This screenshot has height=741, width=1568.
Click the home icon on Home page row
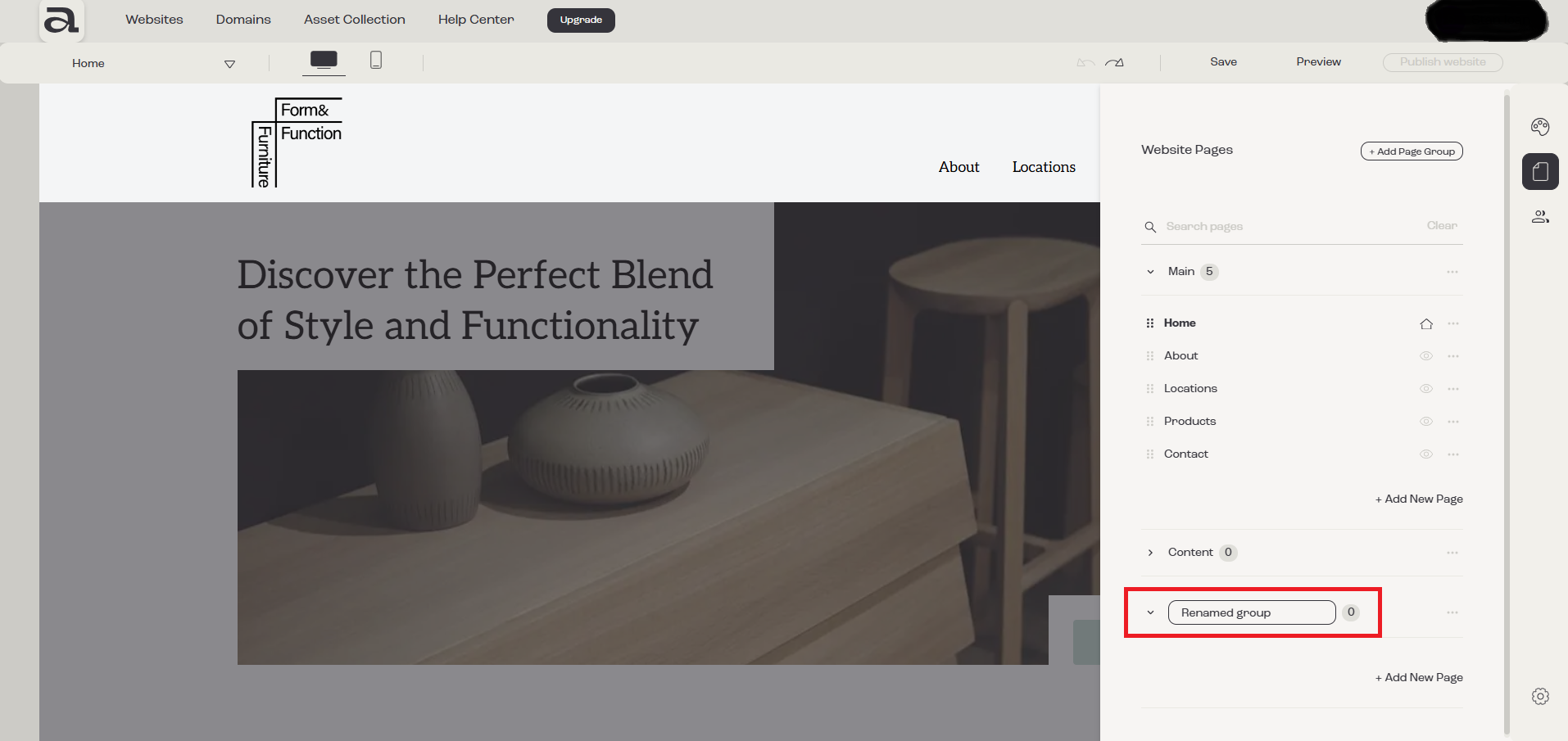(x=1426, y=323)
